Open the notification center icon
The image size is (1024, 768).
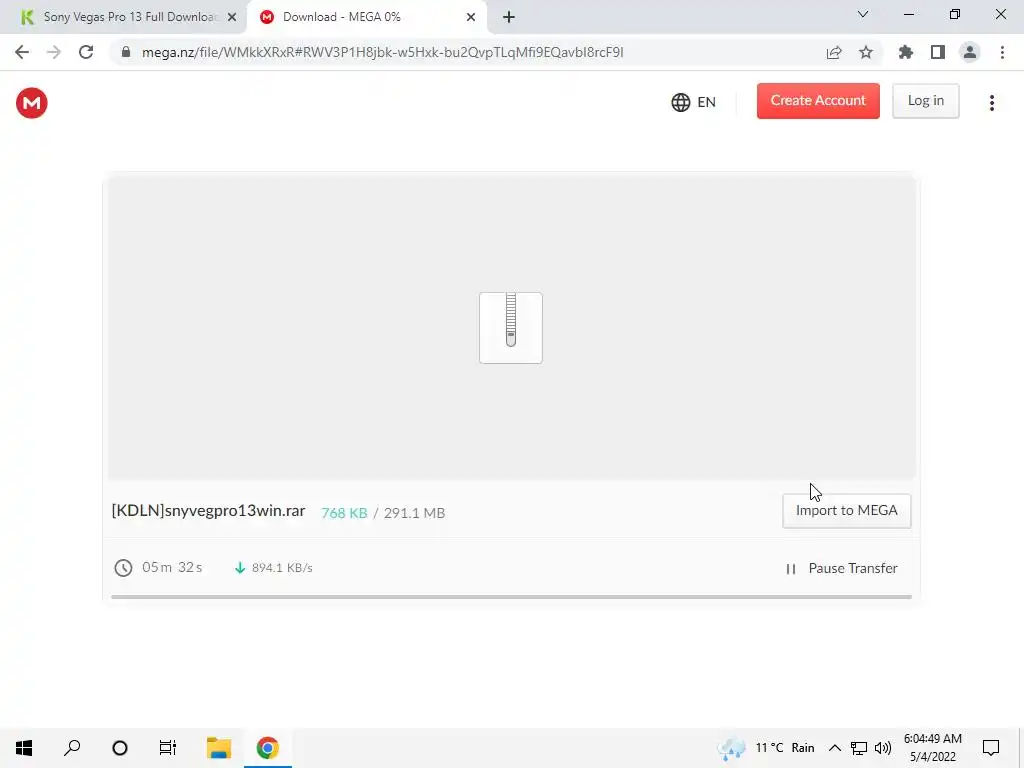pyautogui.click(x=991, y=748)
